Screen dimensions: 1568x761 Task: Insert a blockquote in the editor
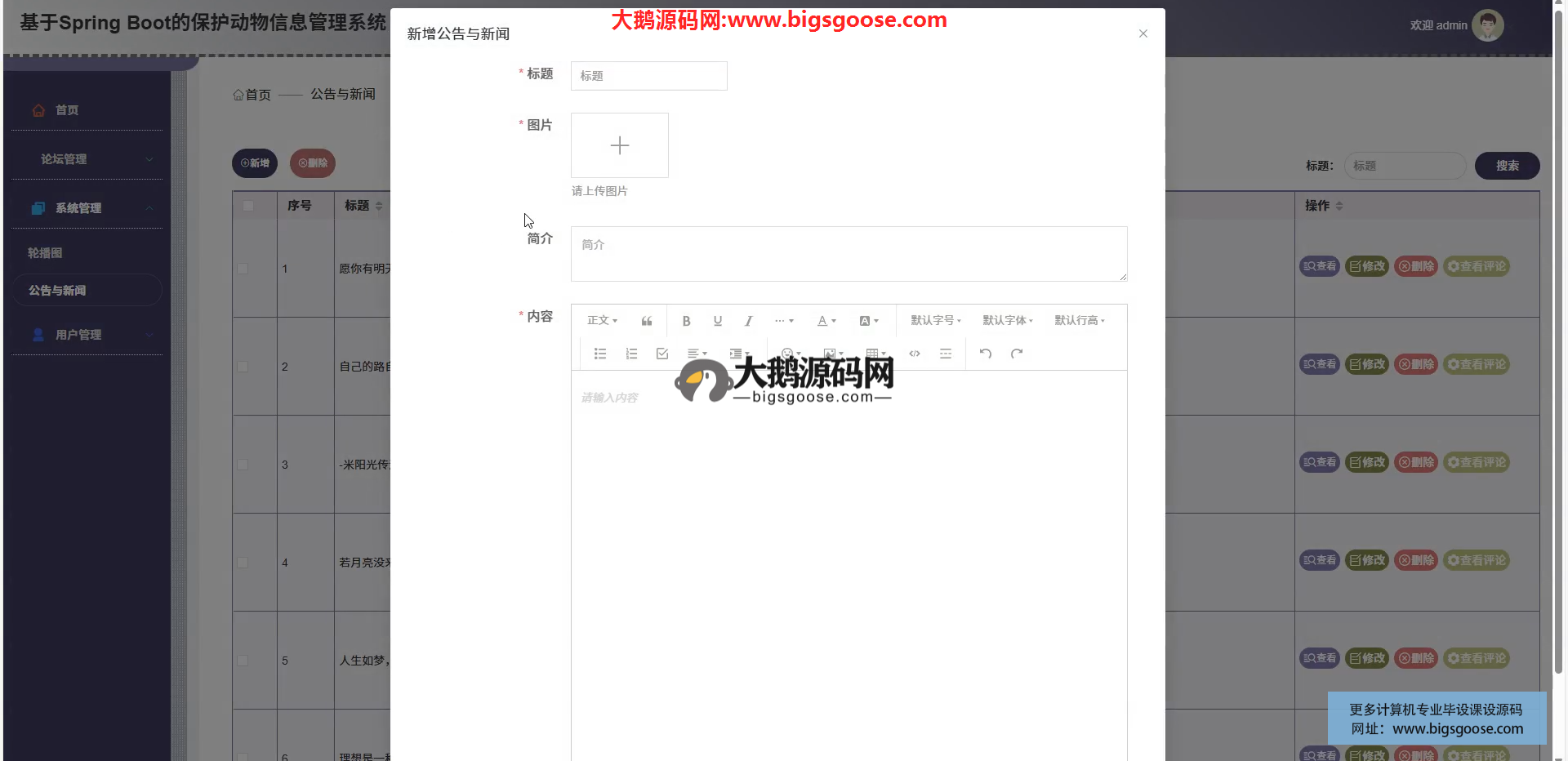(x=646, y=321)
